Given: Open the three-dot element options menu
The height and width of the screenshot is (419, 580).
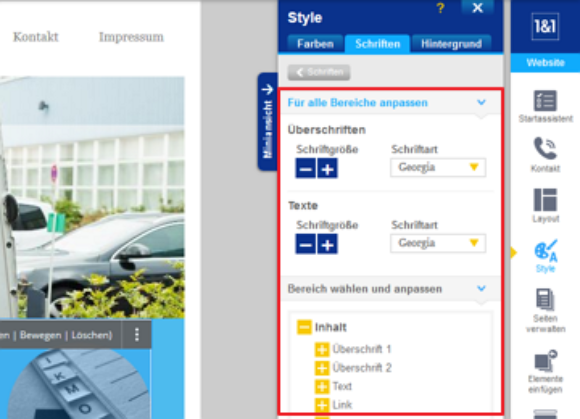Looking at the screenshot, I should pyautogui.click(x=136, y=335).
